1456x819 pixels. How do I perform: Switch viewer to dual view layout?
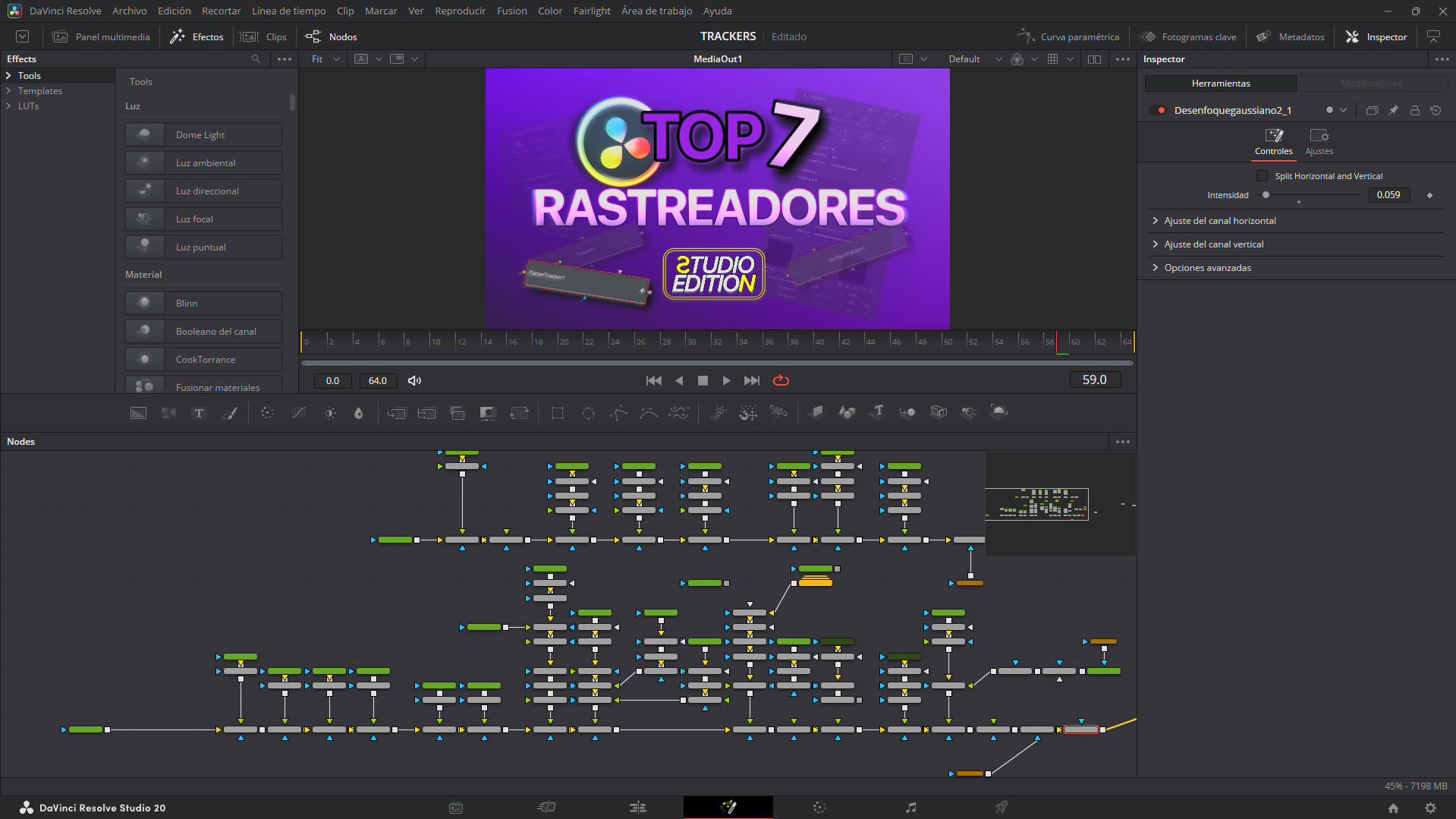point(1094,59)
